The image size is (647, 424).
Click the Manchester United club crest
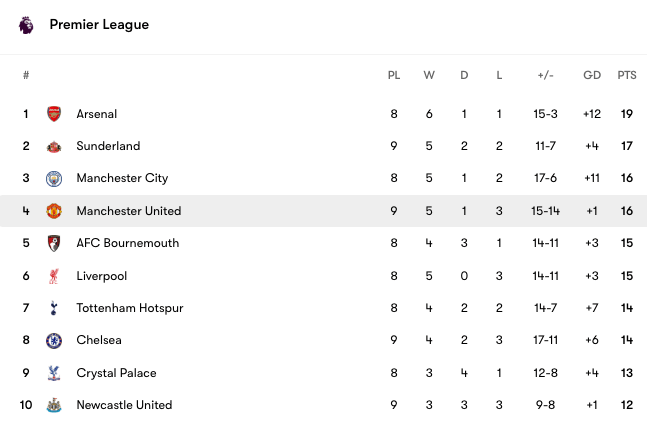(54, 211)
